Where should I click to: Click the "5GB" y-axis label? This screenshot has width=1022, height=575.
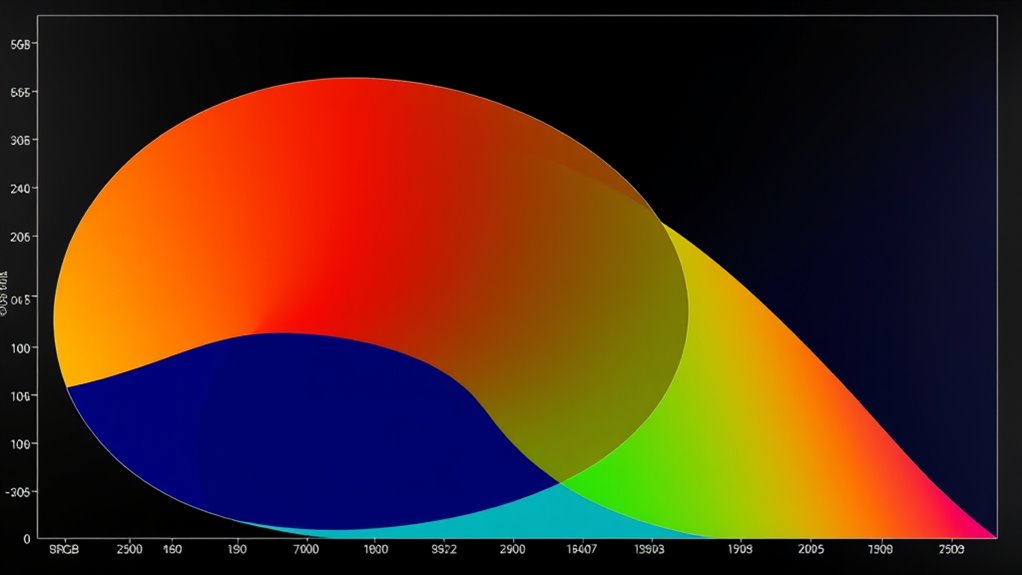(20, 45)
